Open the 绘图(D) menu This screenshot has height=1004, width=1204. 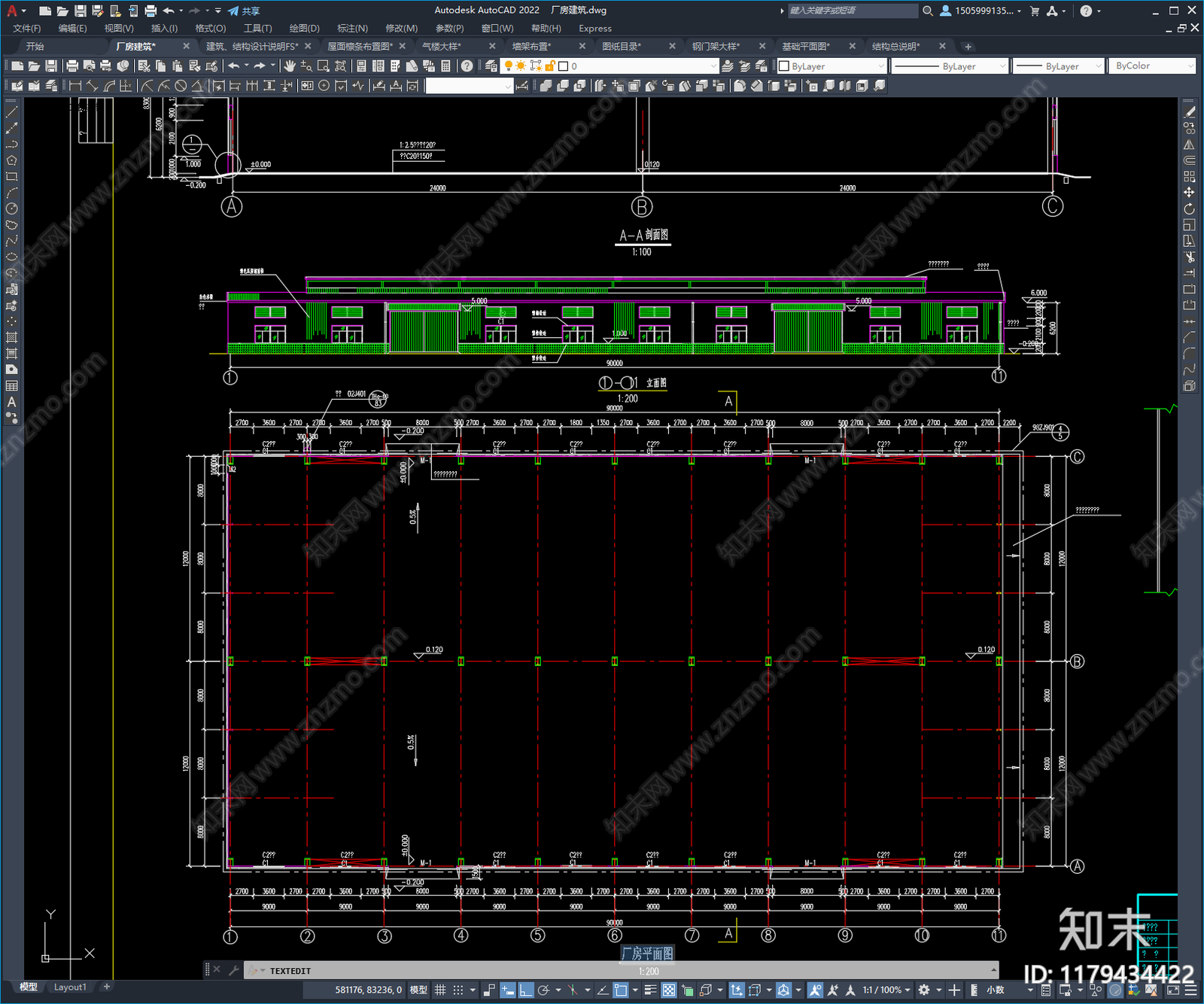click(x=304, y=28)
